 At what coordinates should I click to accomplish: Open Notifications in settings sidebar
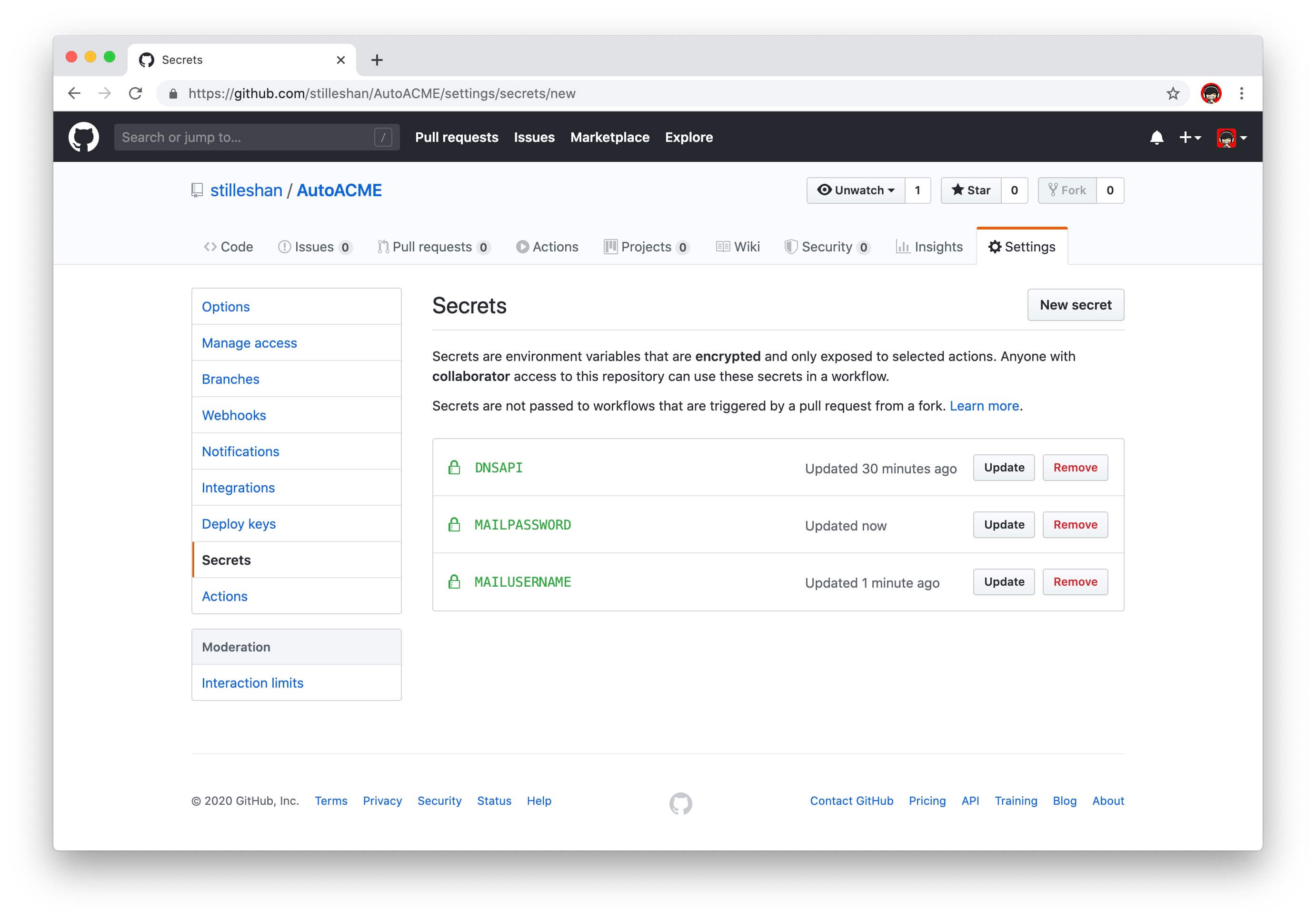(296, 451)
